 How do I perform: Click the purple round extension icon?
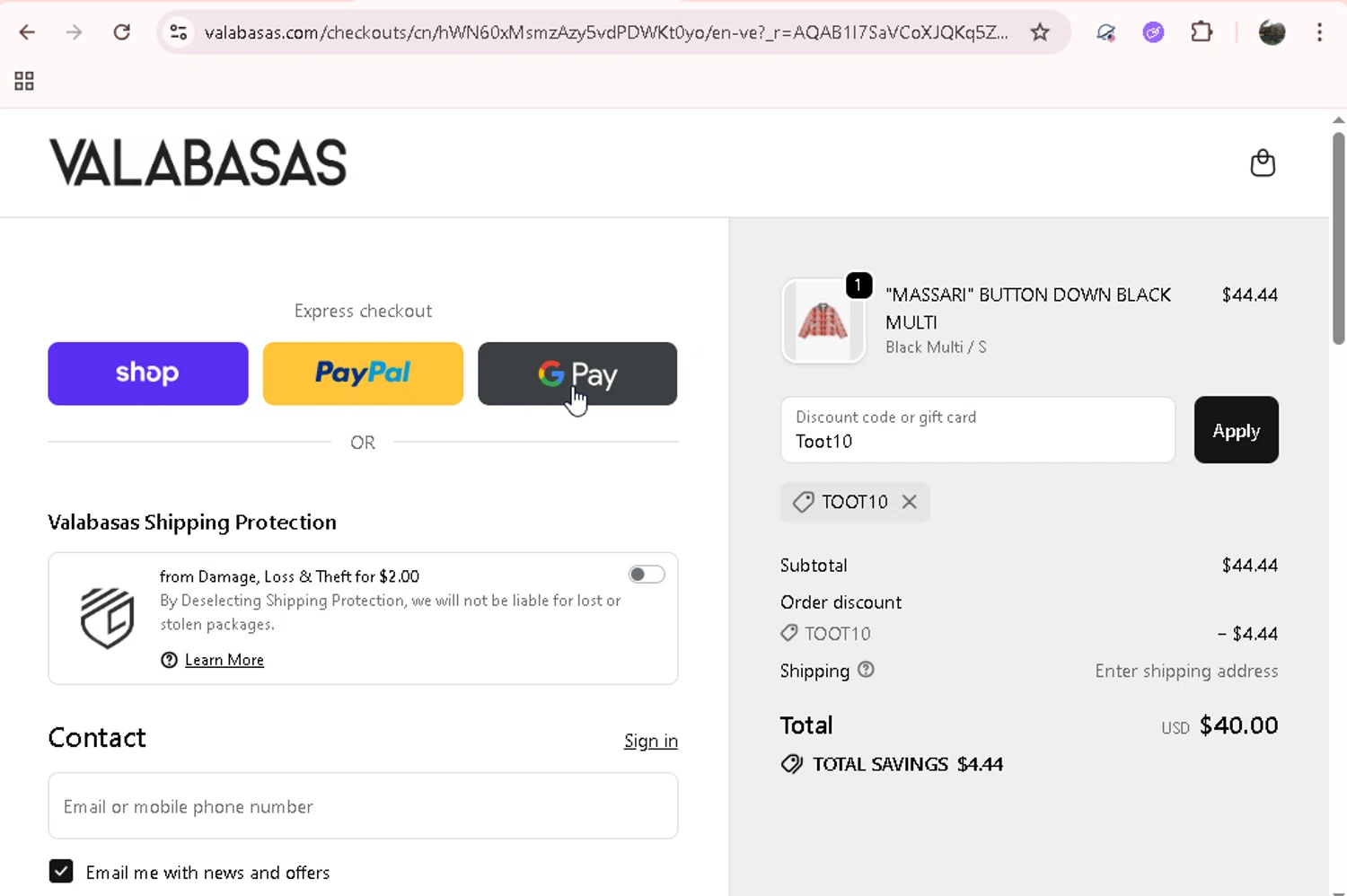coord(1153,32)
